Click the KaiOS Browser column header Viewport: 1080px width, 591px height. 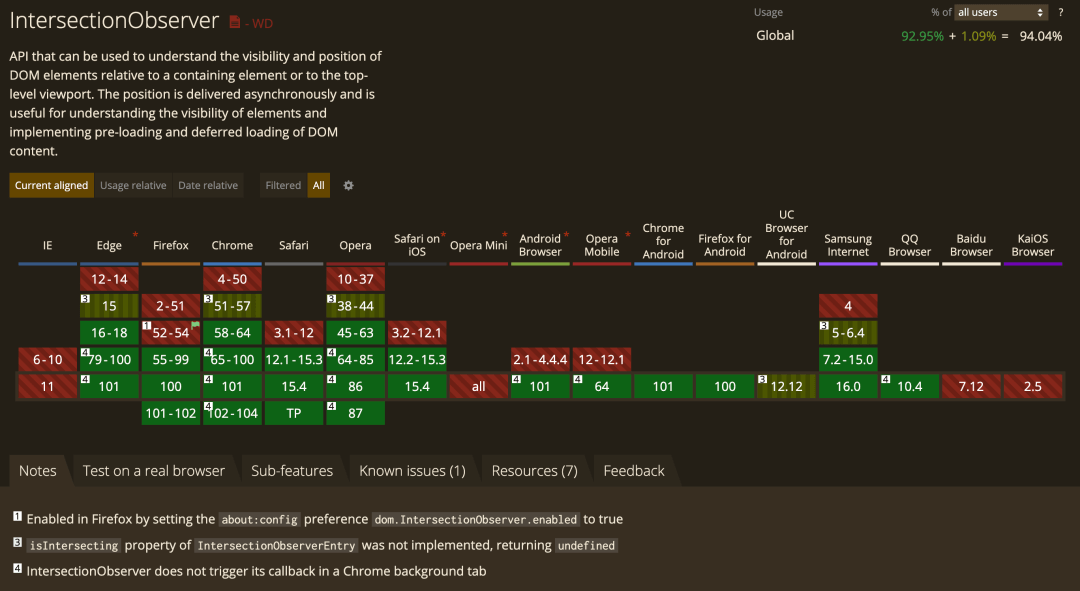click(x=1032, y=245)
